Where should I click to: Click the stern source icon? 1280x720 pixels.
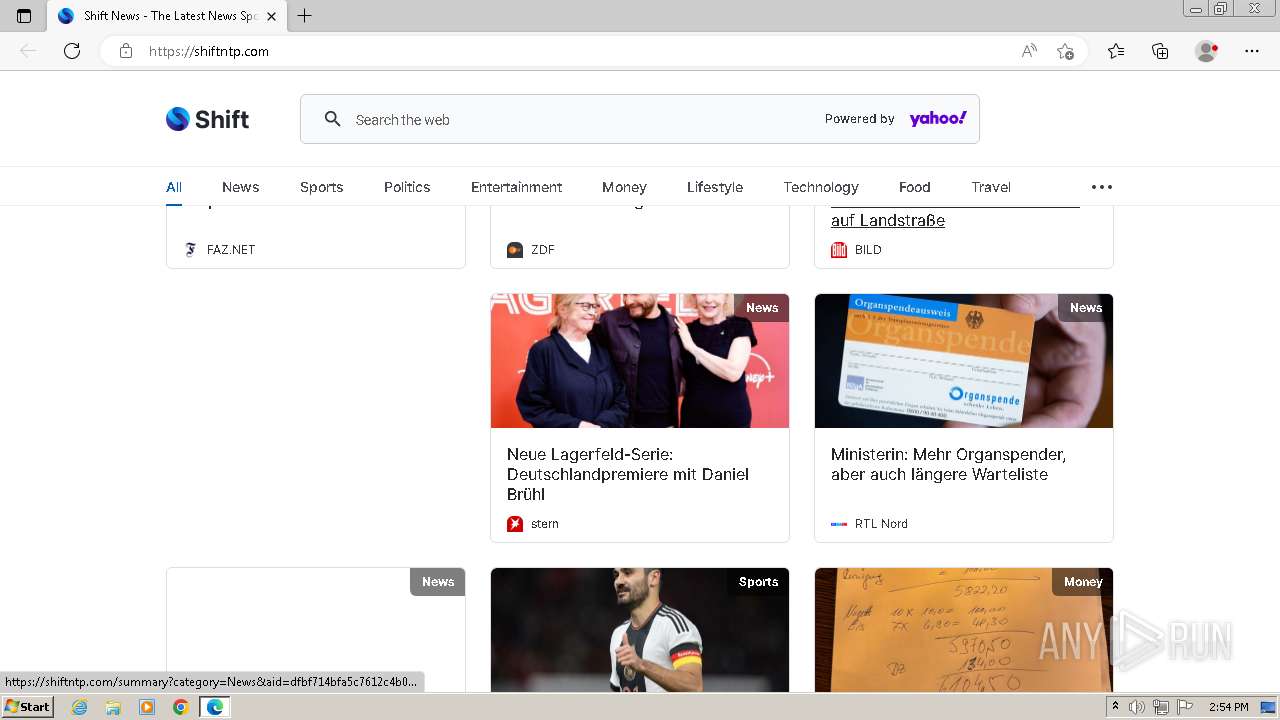coord(515,524)
